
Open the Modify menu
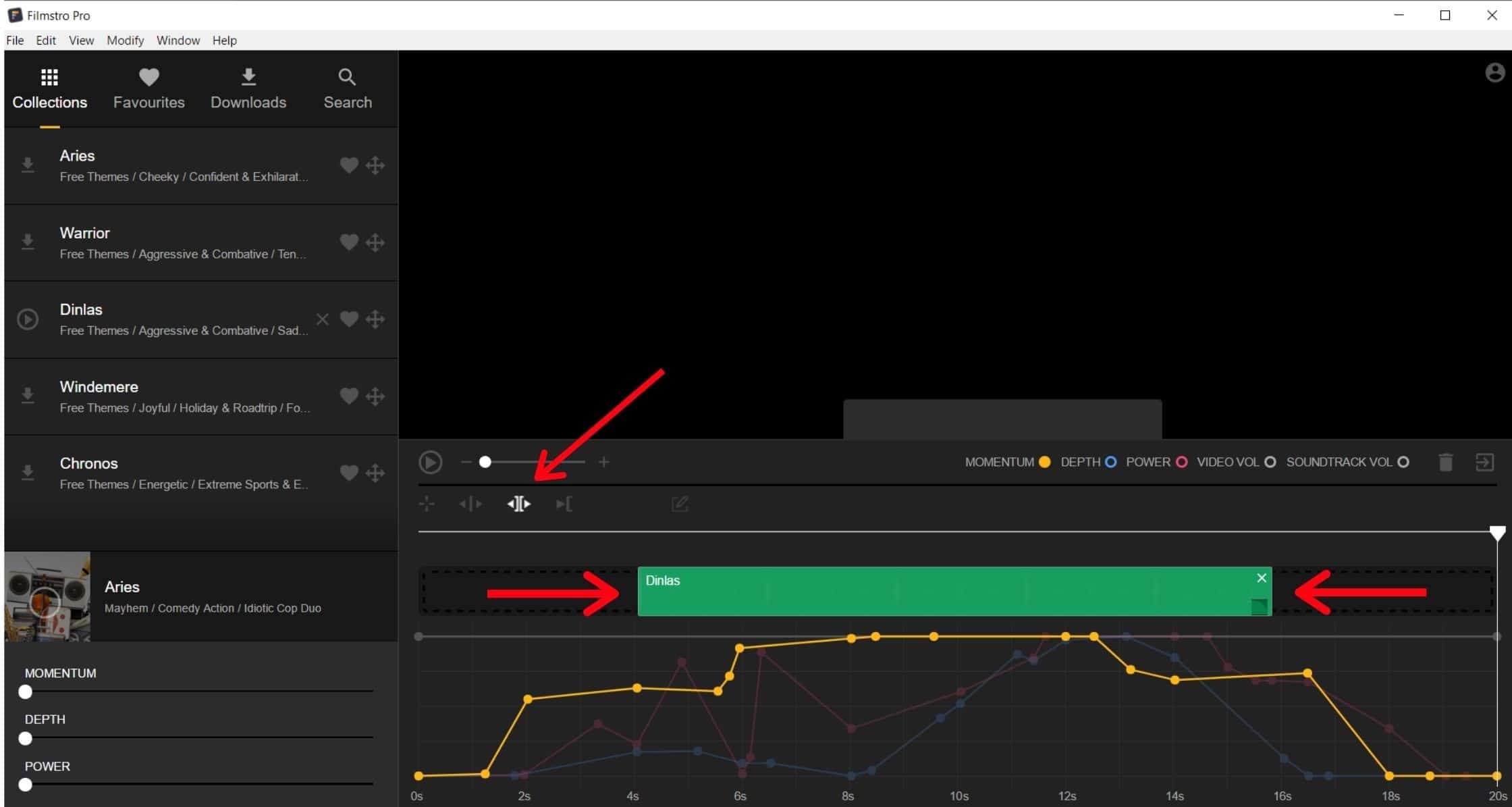click(x=125, y=41)
